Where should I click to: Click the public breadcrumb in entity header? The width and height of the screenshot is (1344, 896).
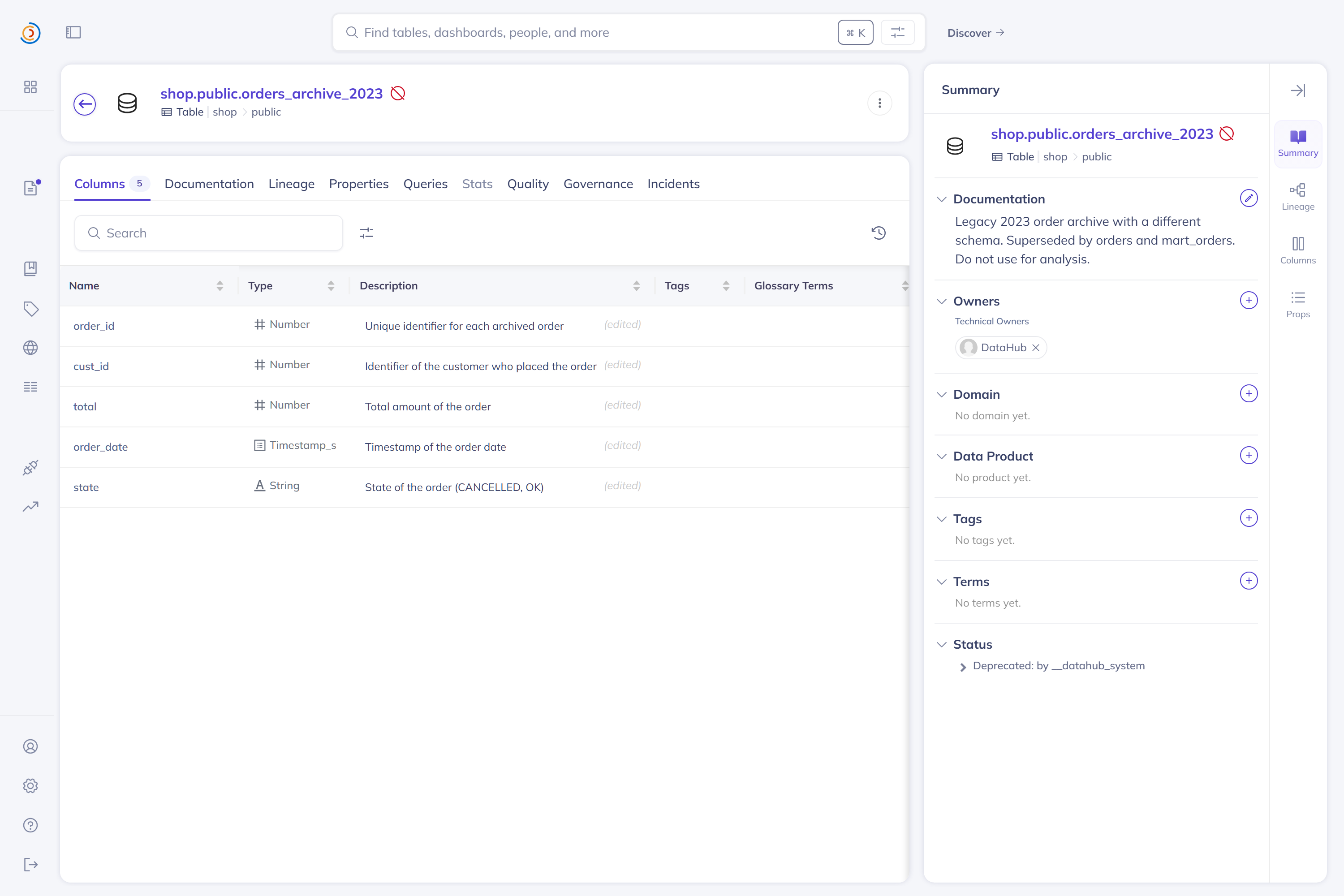click(266, 112)
